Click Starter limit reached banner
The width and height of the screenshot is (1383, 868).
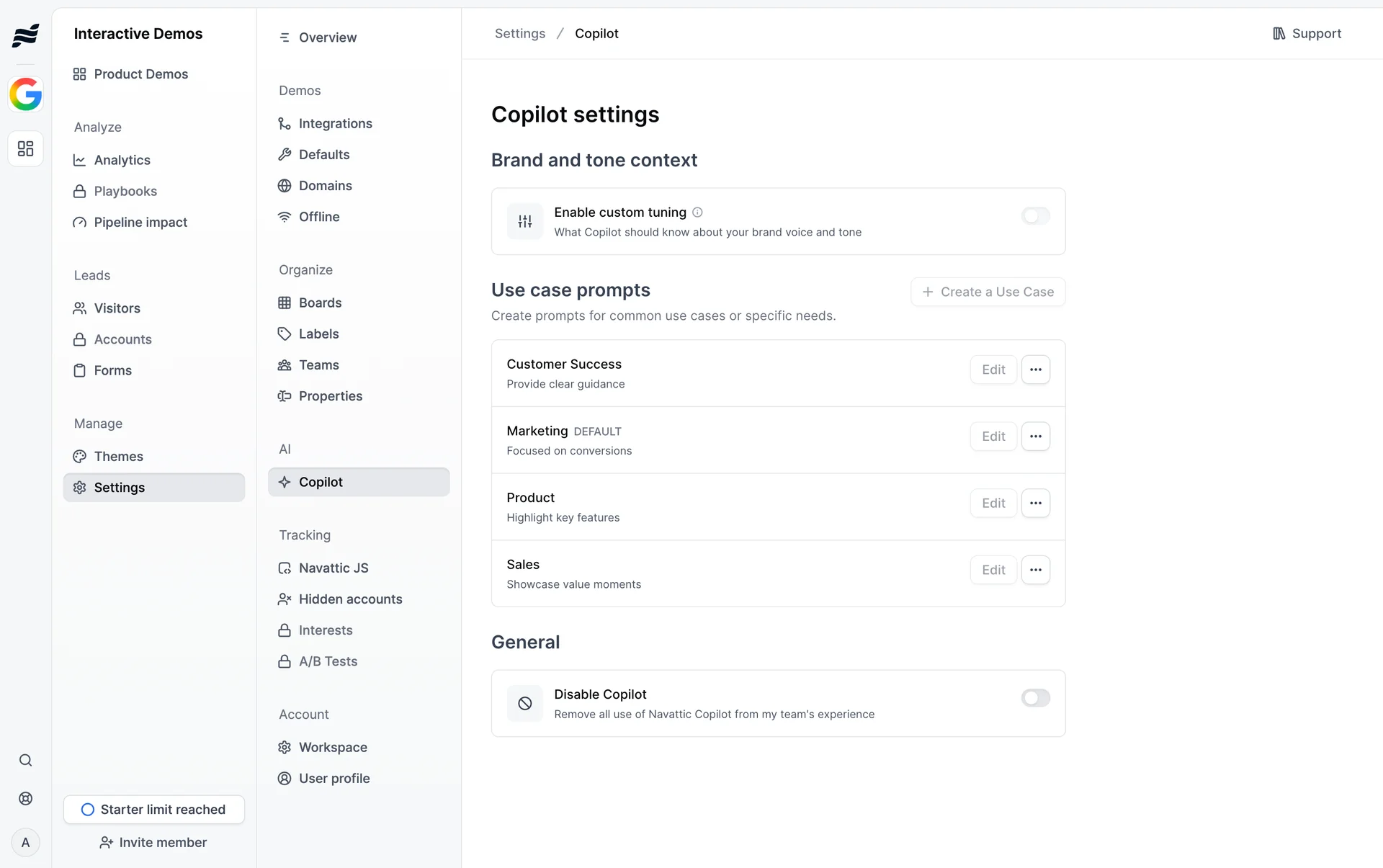click(x=154, y=810)
